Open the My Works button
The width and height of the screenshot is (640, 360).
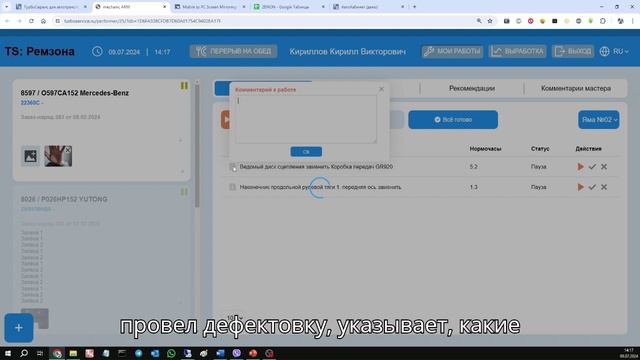(x=452, y=51)
